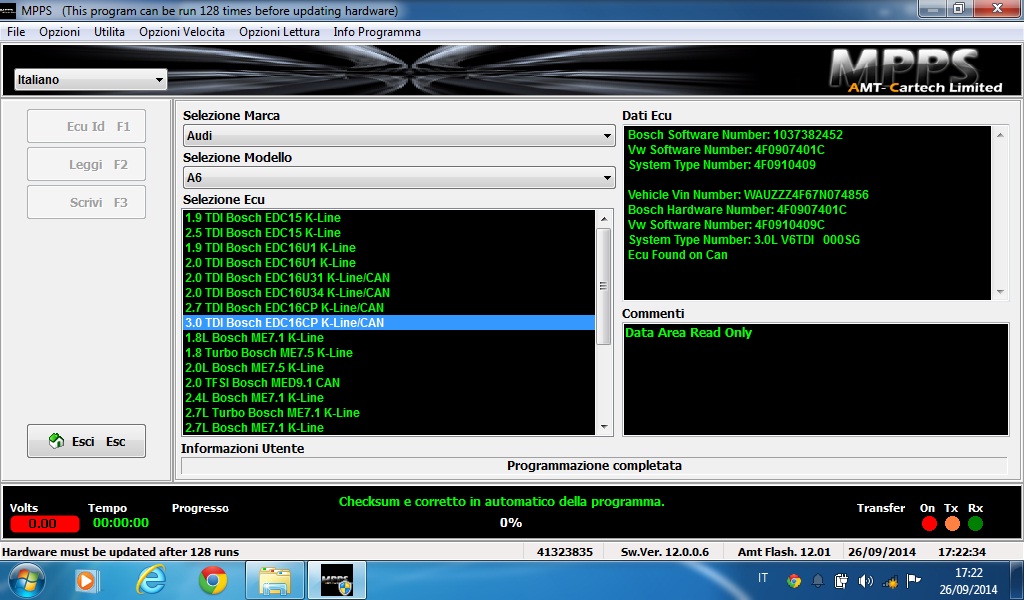1024x600 pixels.
Task: Select 2.0 TFSI Bosch MED9.1 CAN
Action: 389,383
